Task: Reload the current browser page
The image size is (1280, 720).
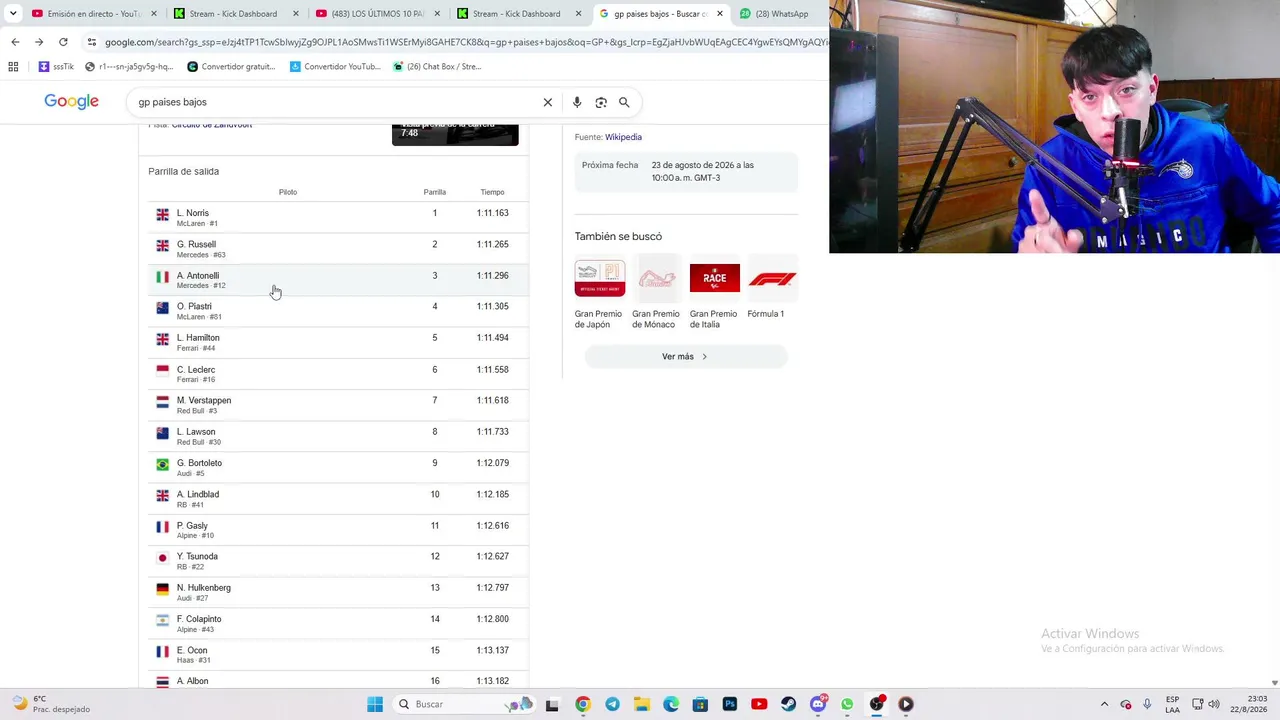Action: (x=63, y=42)
